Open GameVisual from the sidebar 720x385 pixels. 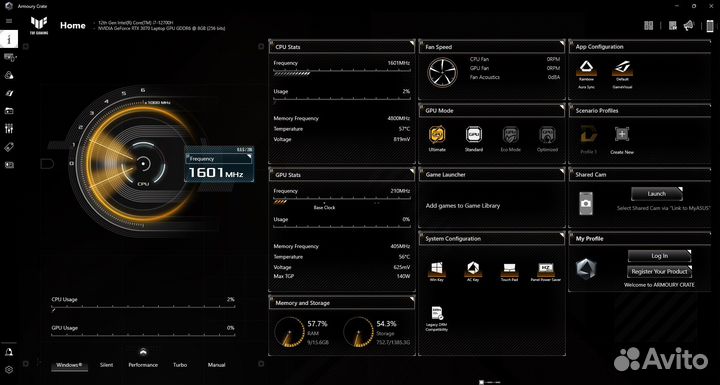pos(9,93)
